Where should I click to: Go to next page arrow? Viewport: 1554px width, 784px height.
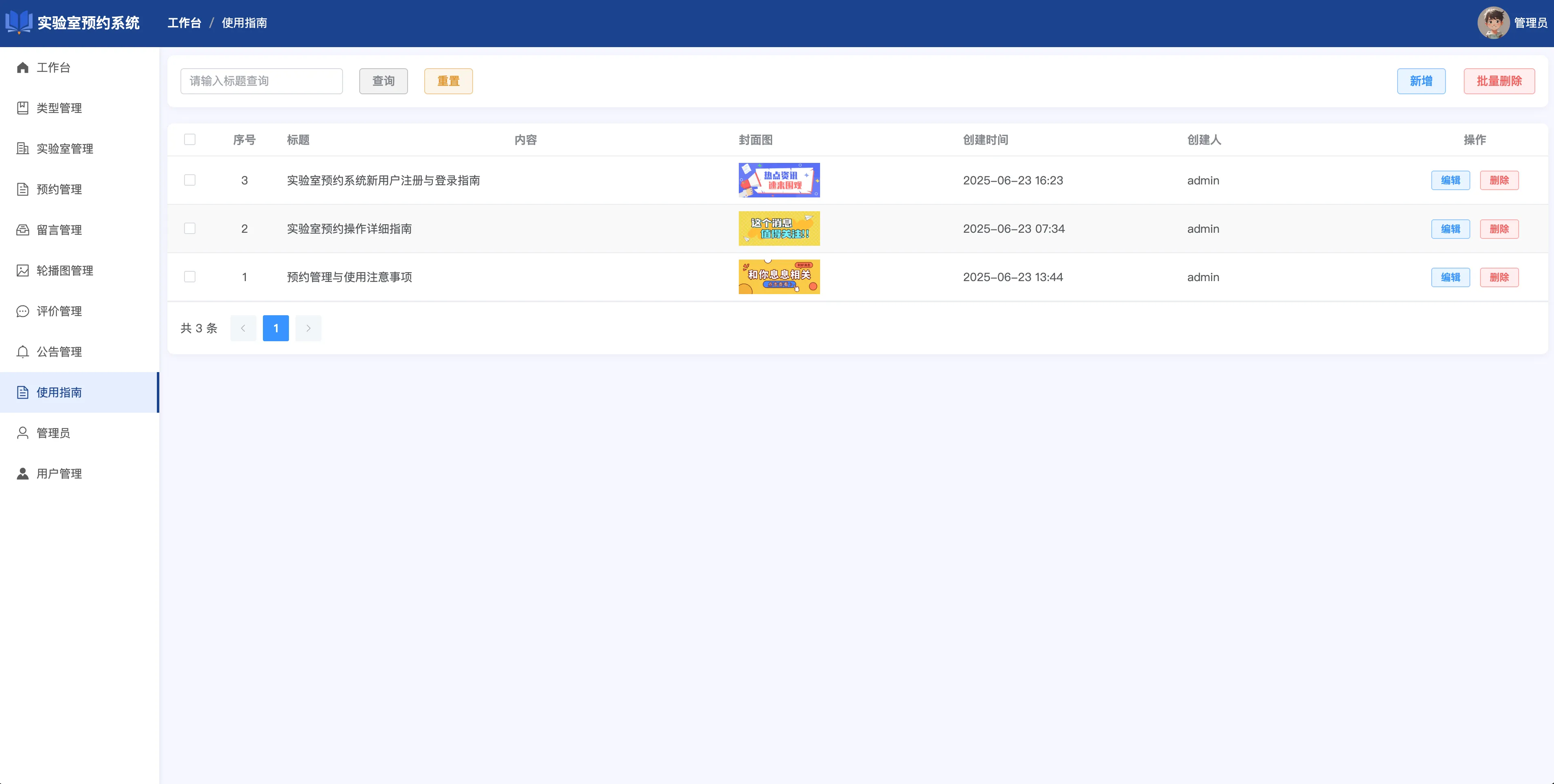pyautogui.click(x=308, y=328)
